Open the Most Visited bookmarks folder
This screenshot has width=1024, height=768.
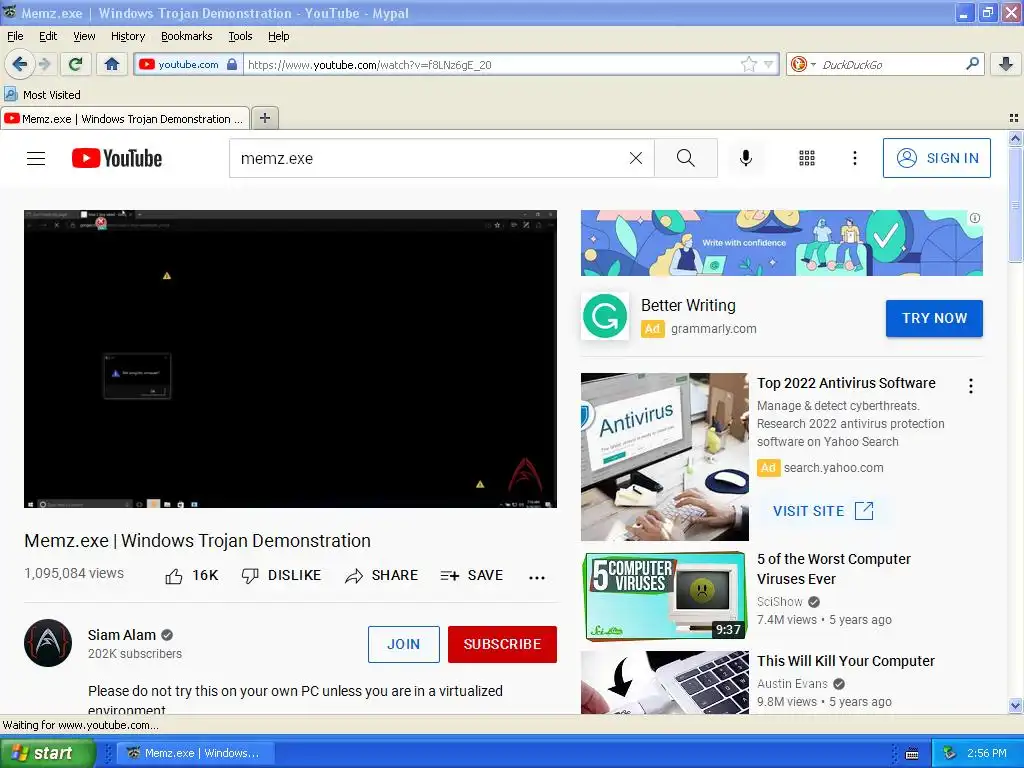pyautogui.click(x=42, y=95)
